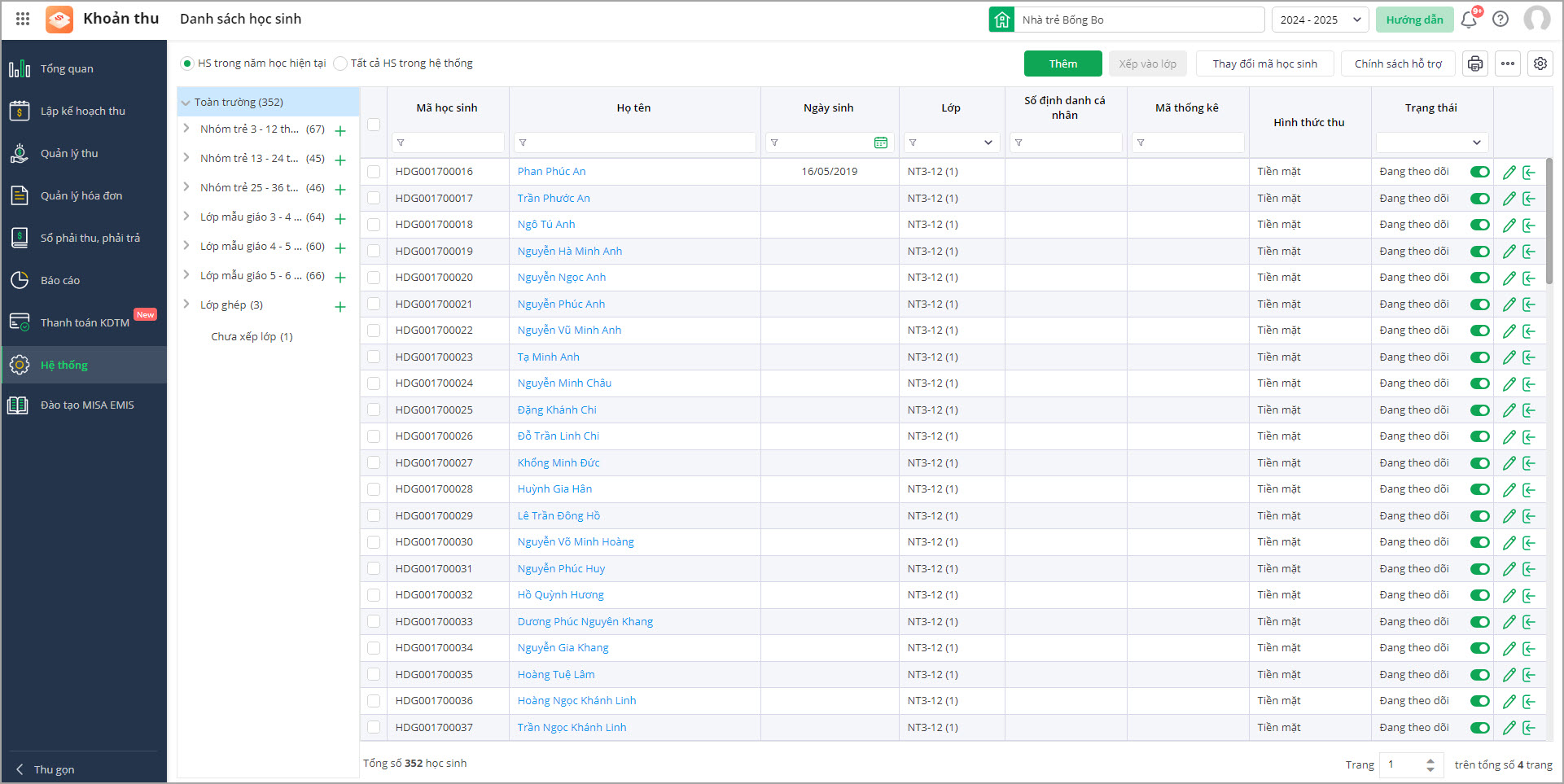Tick checkbox for HDG001700016

(374, 172)
